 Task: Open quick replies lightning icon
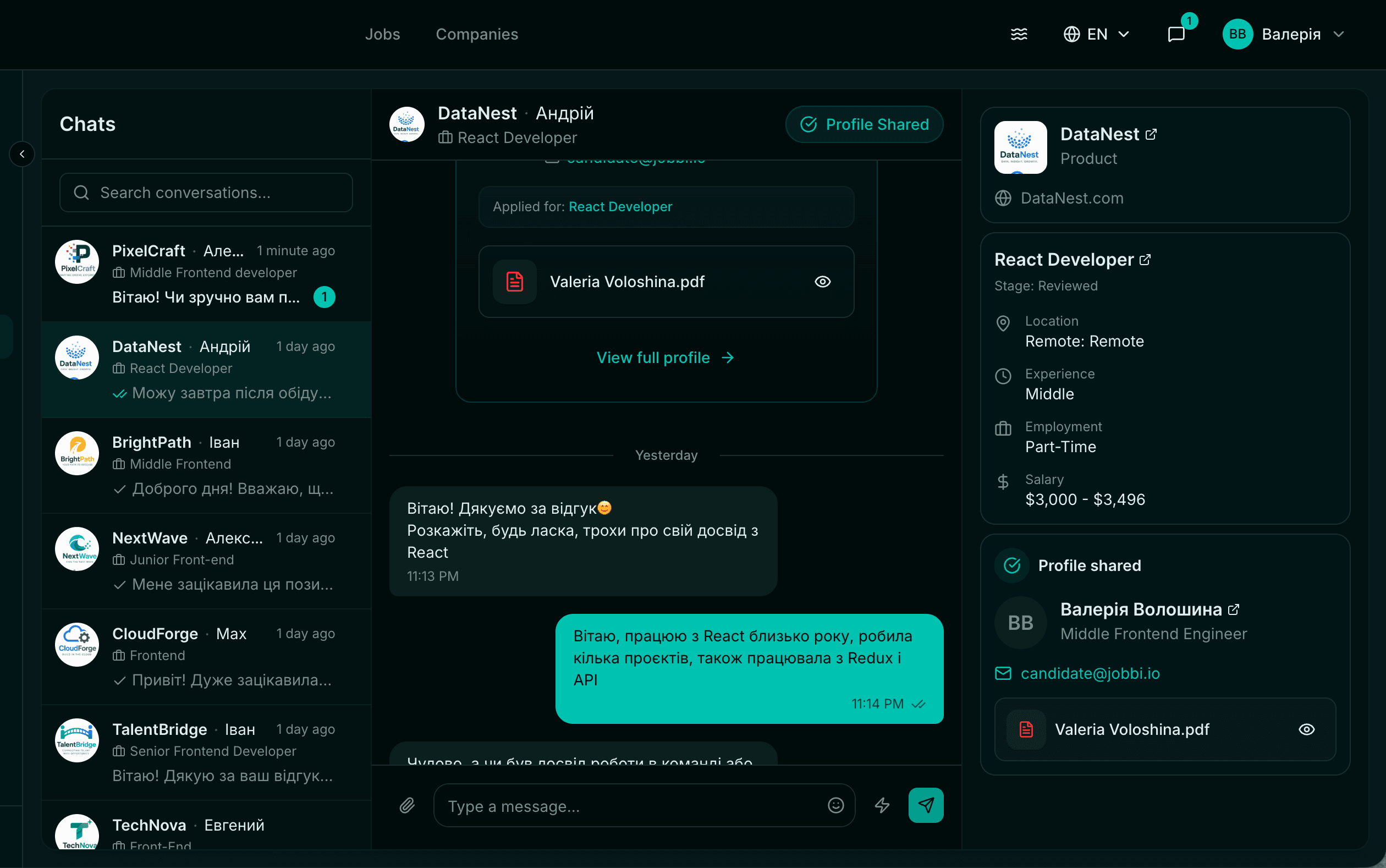click(882, 805)
